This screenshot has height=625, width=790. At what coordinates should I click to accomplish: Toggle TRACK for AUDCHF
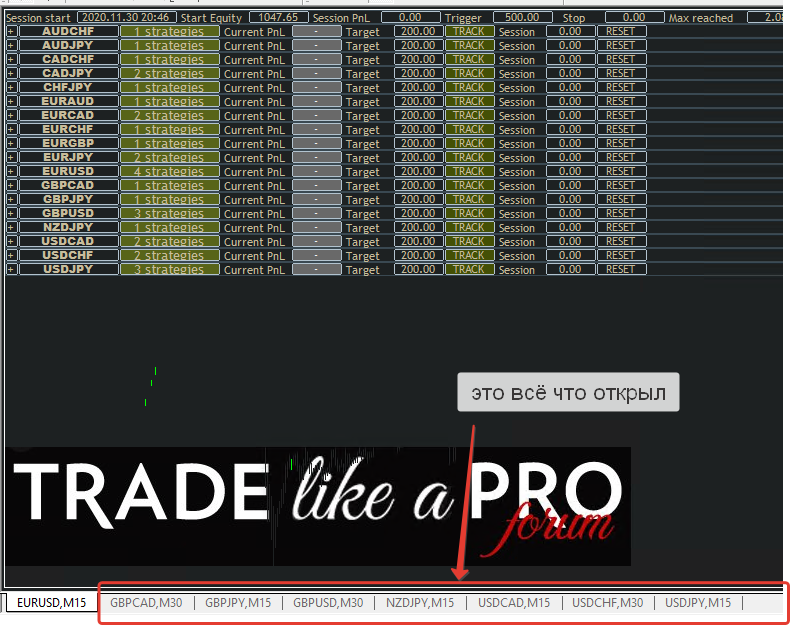[469, 32]
